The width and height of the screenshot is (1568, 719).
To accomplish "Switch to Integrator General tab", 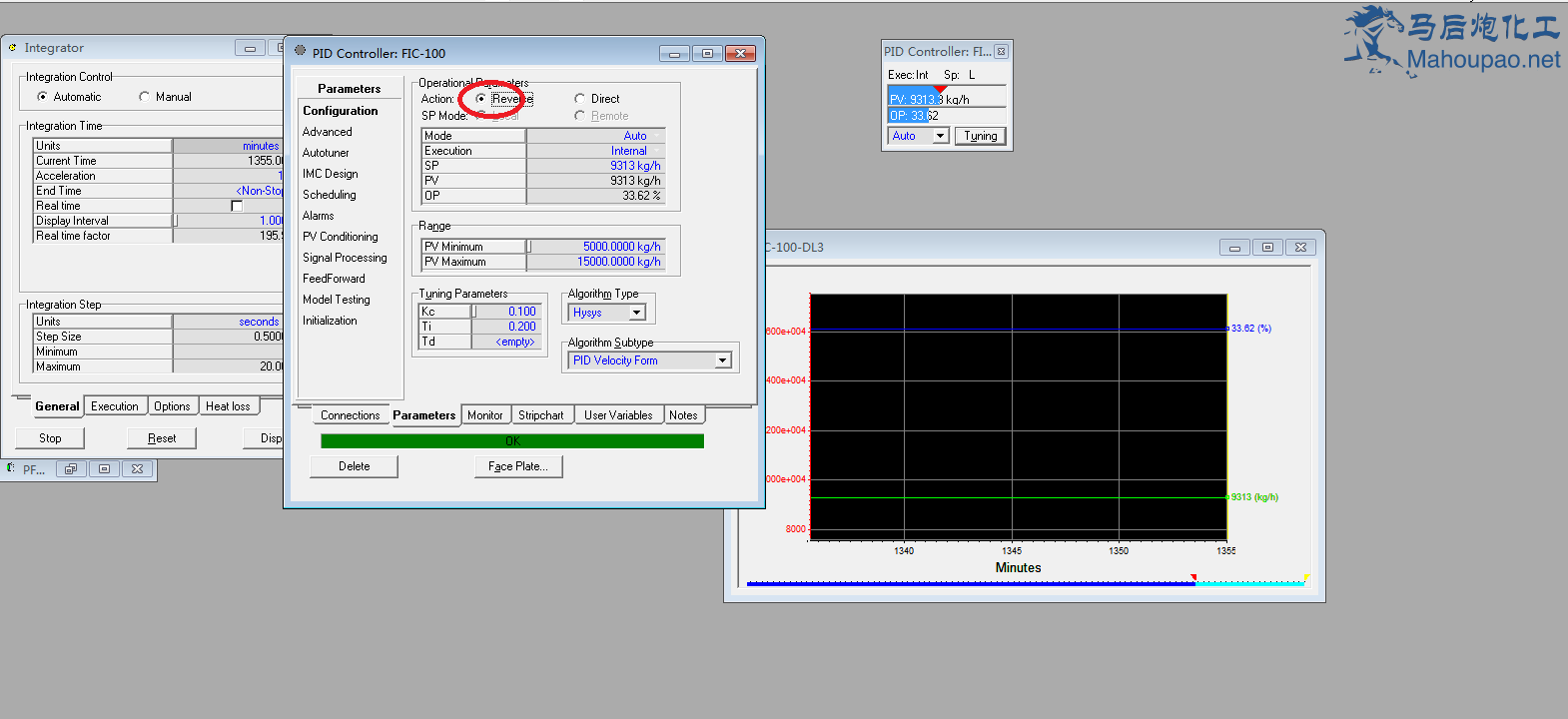I will tap(57, 406).
